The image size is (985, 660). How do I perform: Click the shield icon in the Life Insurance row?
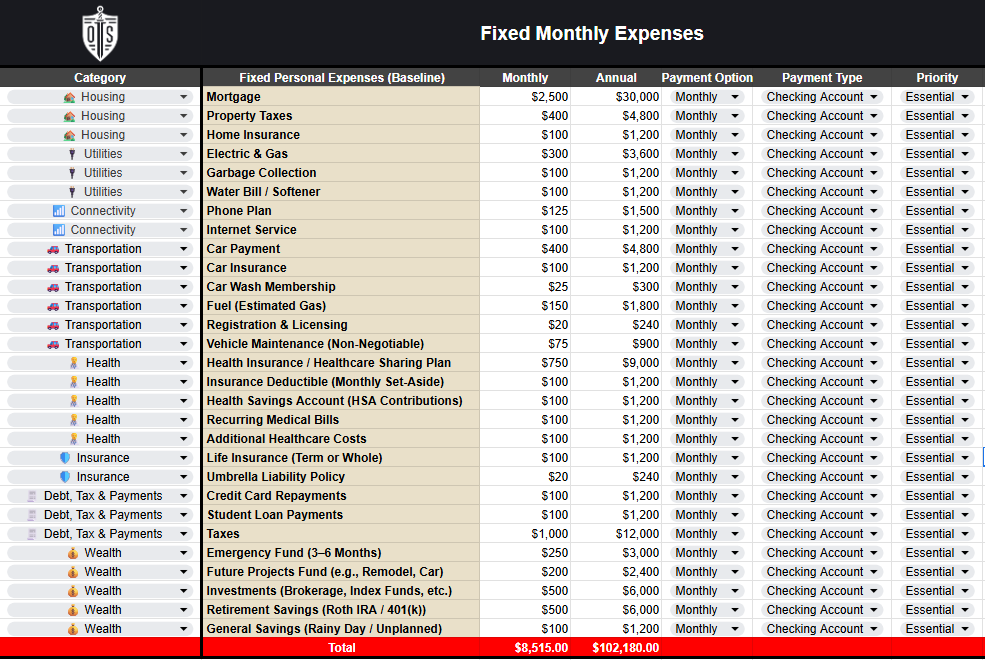tap(65, 458)
